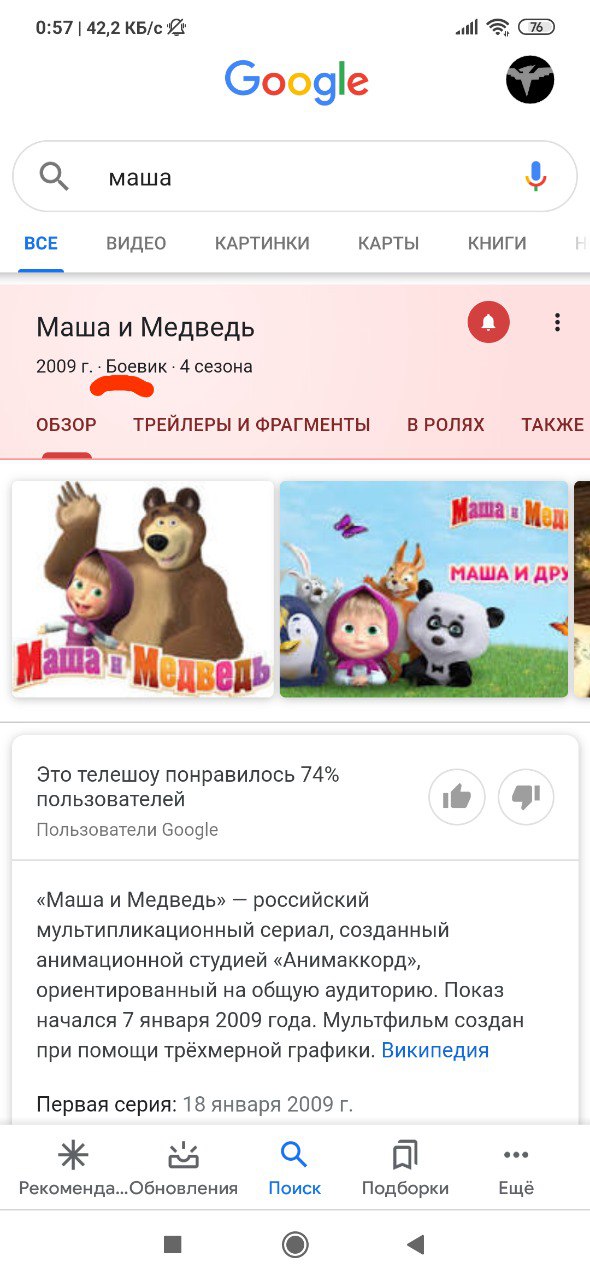Screen dimensions: 590x1280
Task: Open the В РОЛЯХ tab
Action: [446, 425]
